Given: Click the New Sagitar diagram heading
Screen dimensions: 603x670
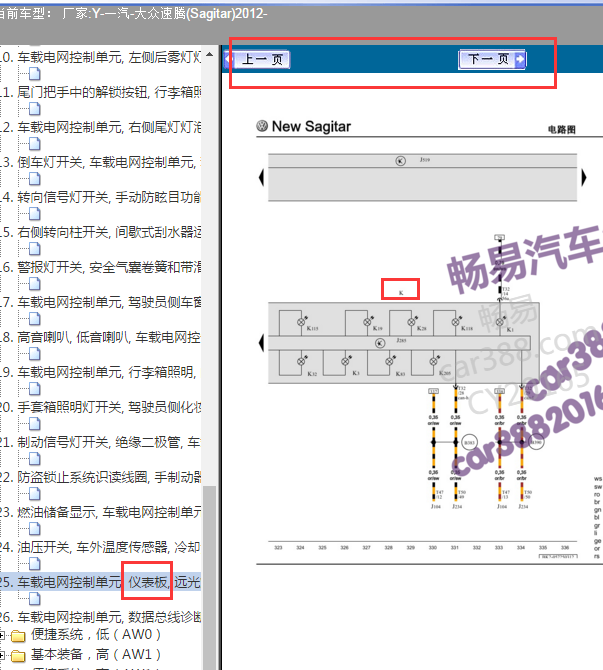Looking at the screenshot, I should click(x=311, y=126).
